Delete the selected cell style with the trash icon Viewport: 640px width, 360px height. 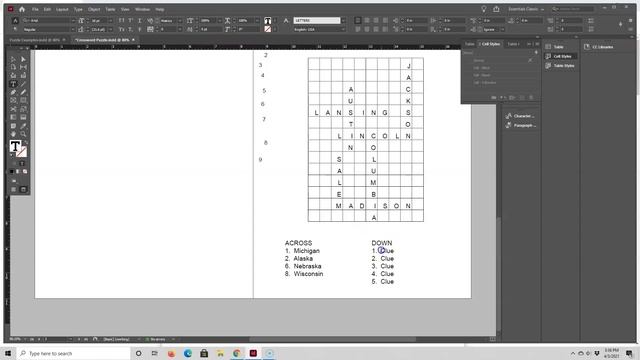coord(531,98)
